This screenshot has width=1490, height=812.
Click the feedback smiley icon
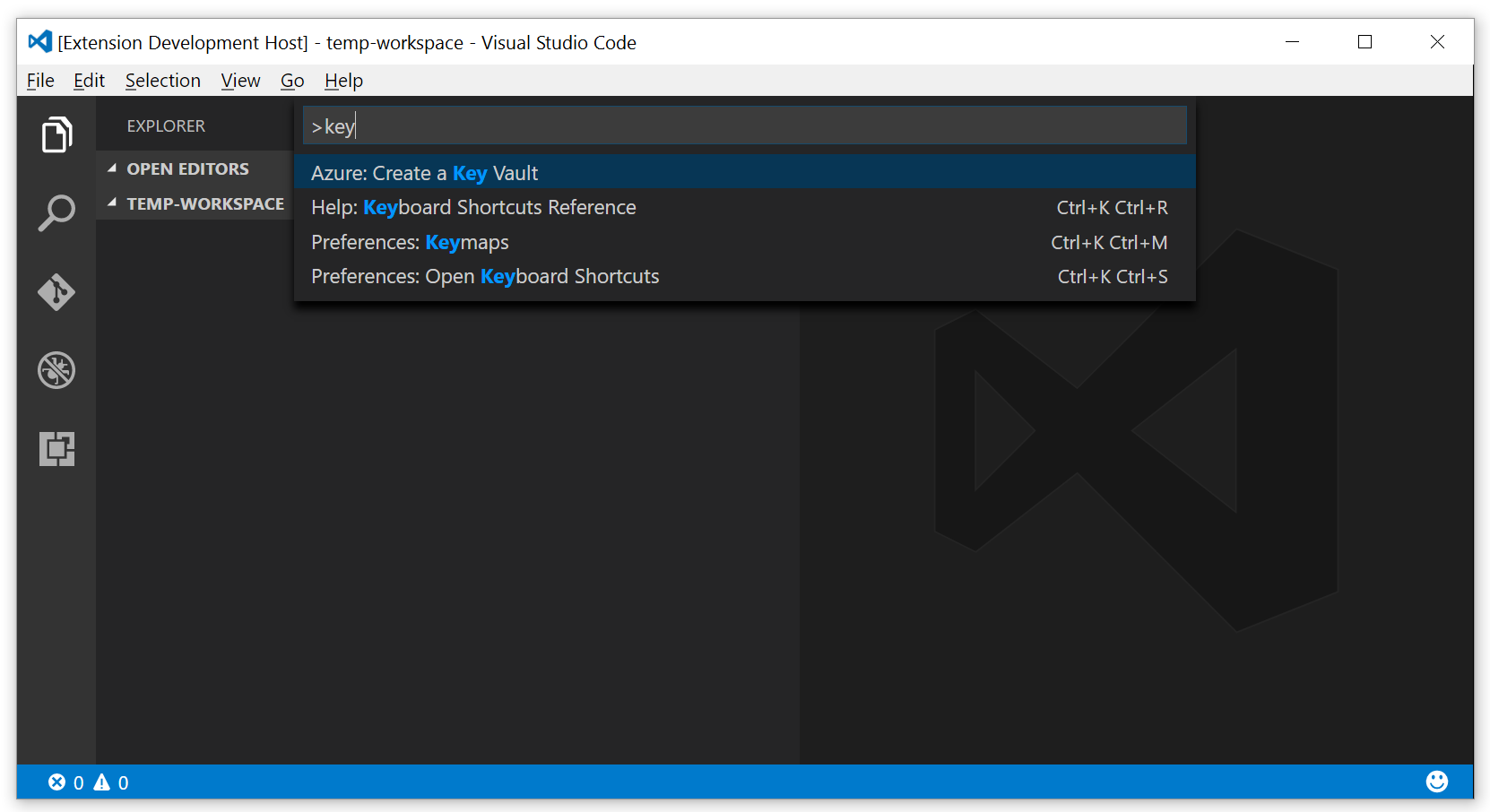(1437, 782)
